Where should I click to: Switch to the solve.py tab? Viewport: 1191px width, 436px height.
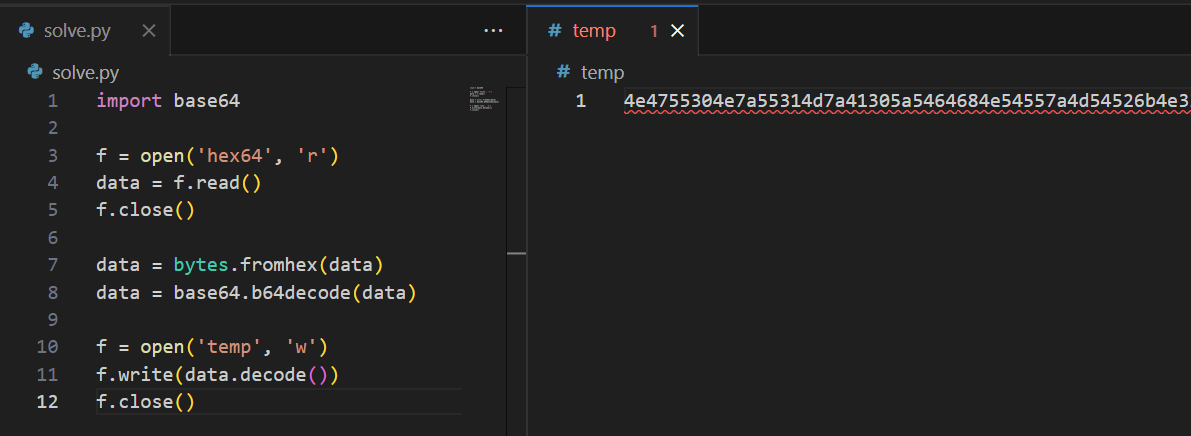point(77,30)
